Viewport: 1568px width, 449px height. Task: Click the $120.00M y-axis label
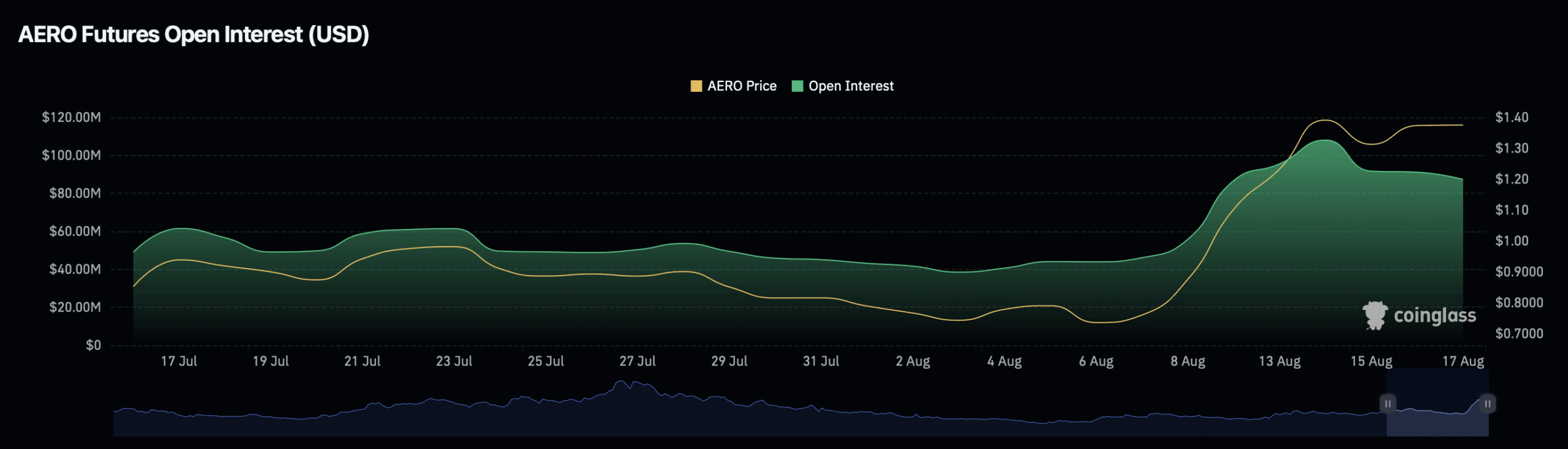71,117
